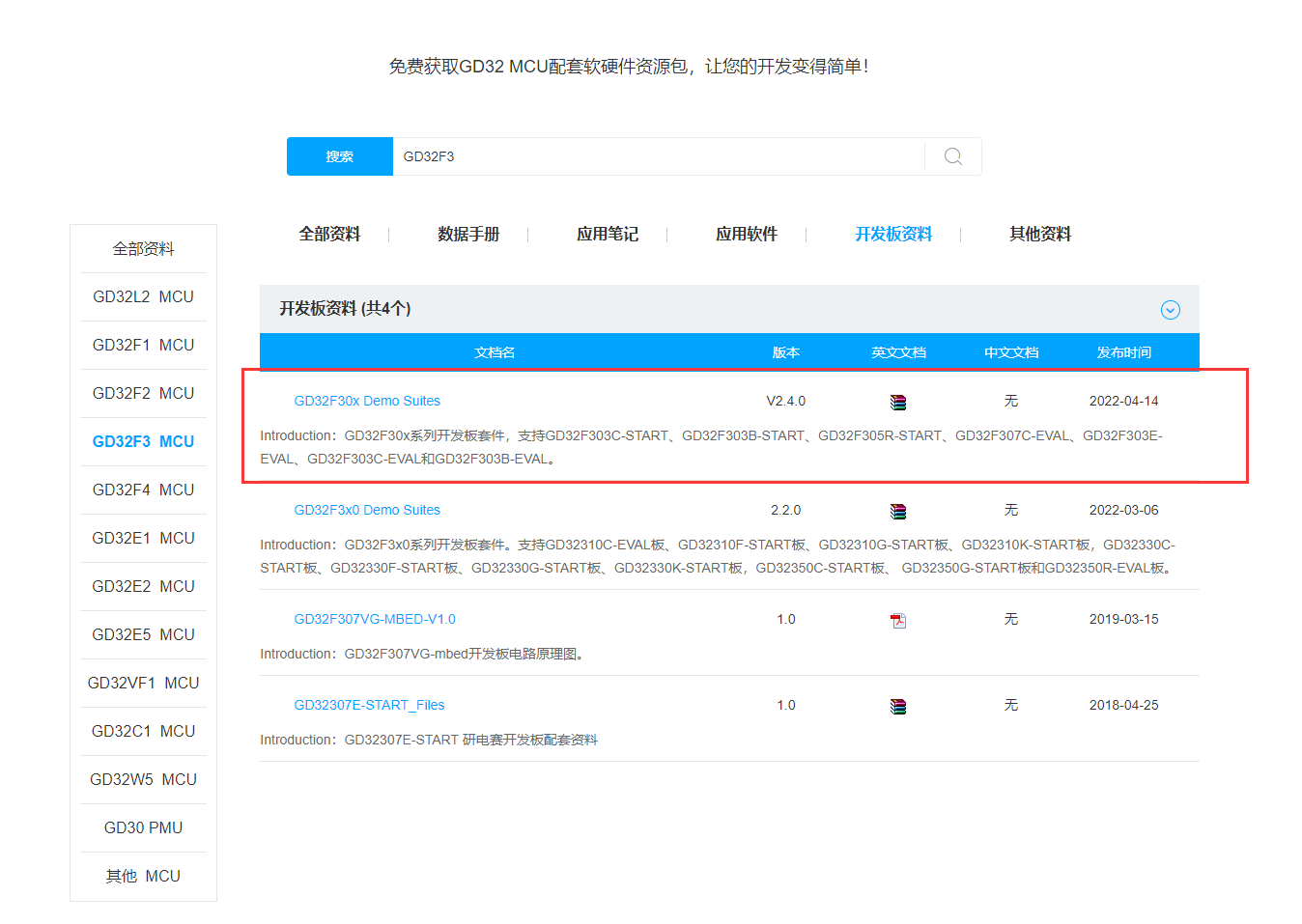Click the 文档名 column header
Image resolution: width=1302 pixels, height=924 pixels.
point(495,352)
